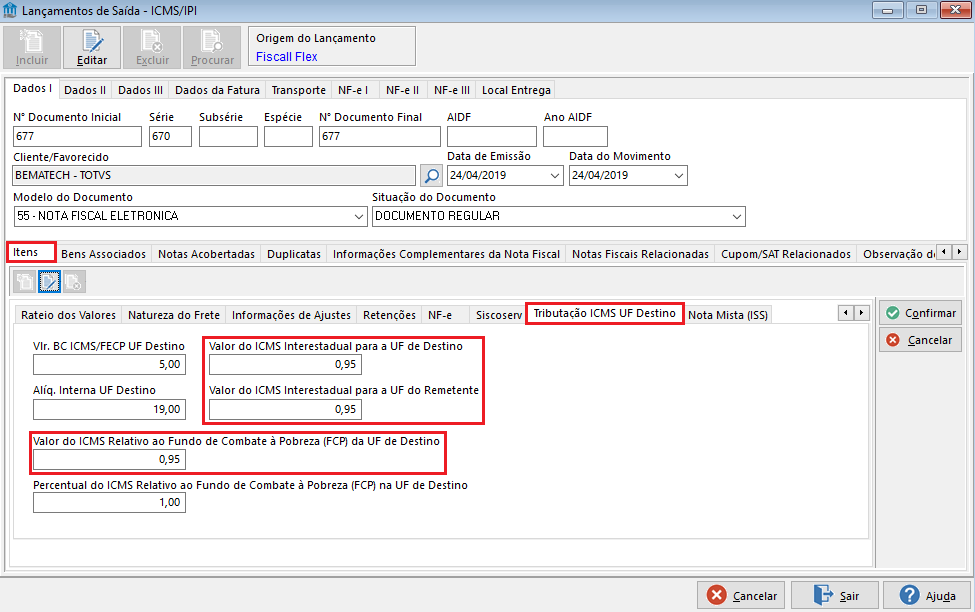The width and height of the screenshot is (975, 612).
Task: Open the Rateio dos Valores tab
Action: pyautogui.click(x=68, y=315)
